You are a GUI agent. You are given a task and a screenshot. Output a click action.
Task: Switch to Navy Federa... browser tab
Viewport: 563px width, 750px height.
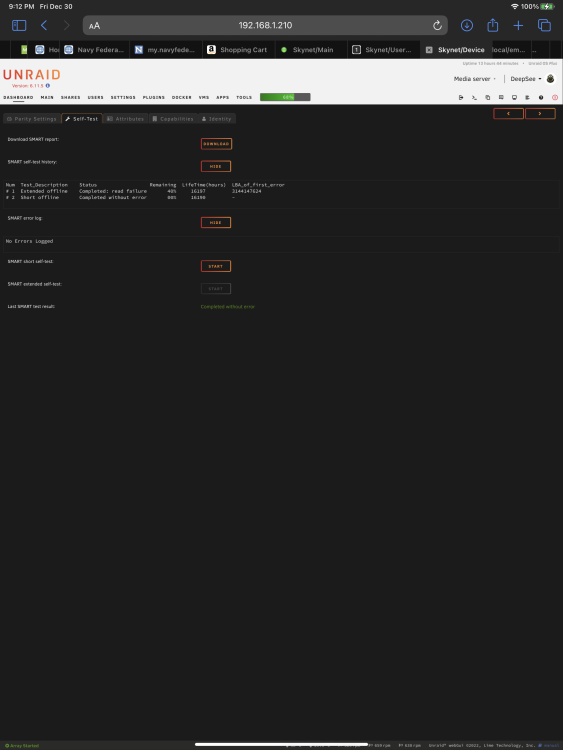coord(94,50)
